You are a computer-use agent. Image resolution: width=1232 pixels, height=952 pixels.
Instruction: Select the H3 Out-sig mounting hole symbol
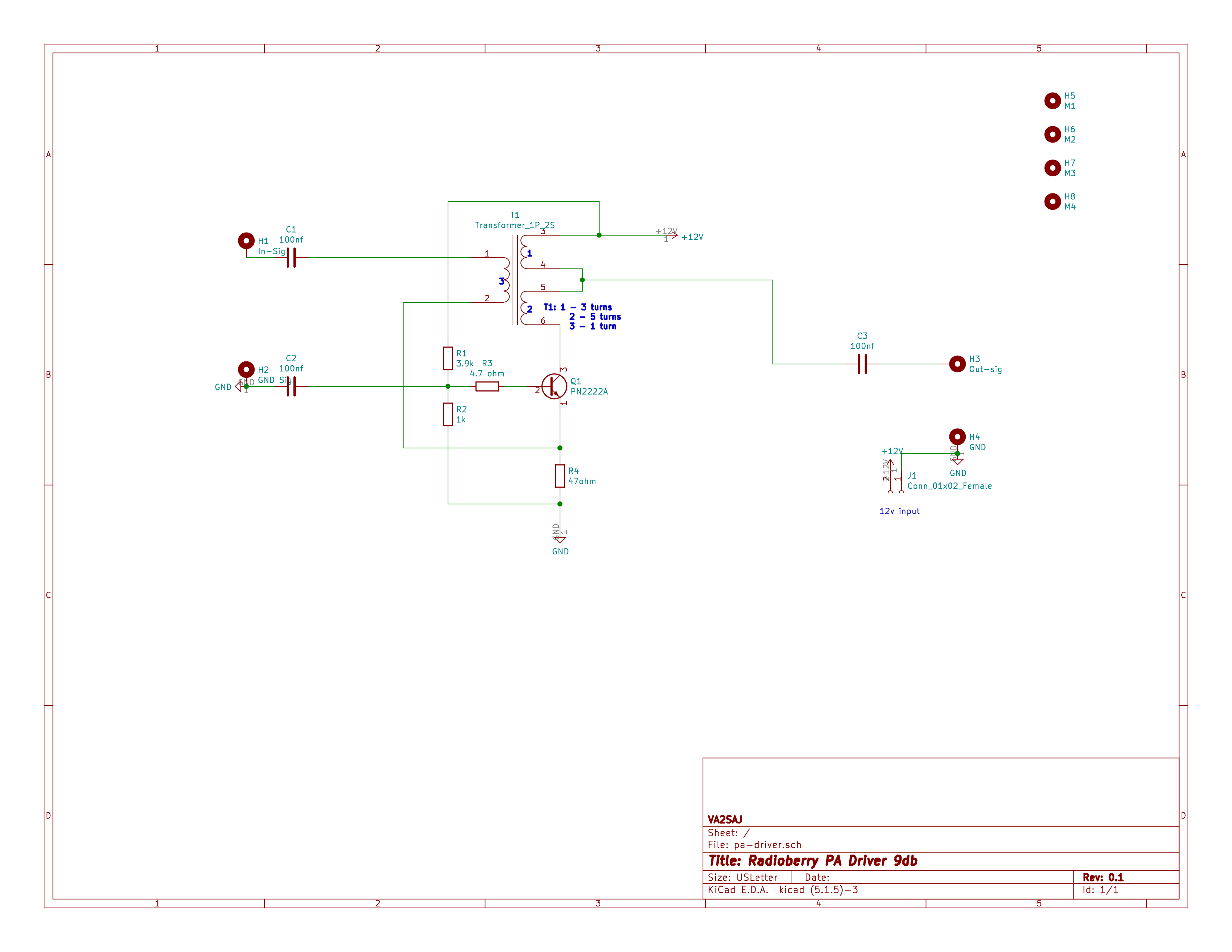pyautogui.click(x=957, y=364)
